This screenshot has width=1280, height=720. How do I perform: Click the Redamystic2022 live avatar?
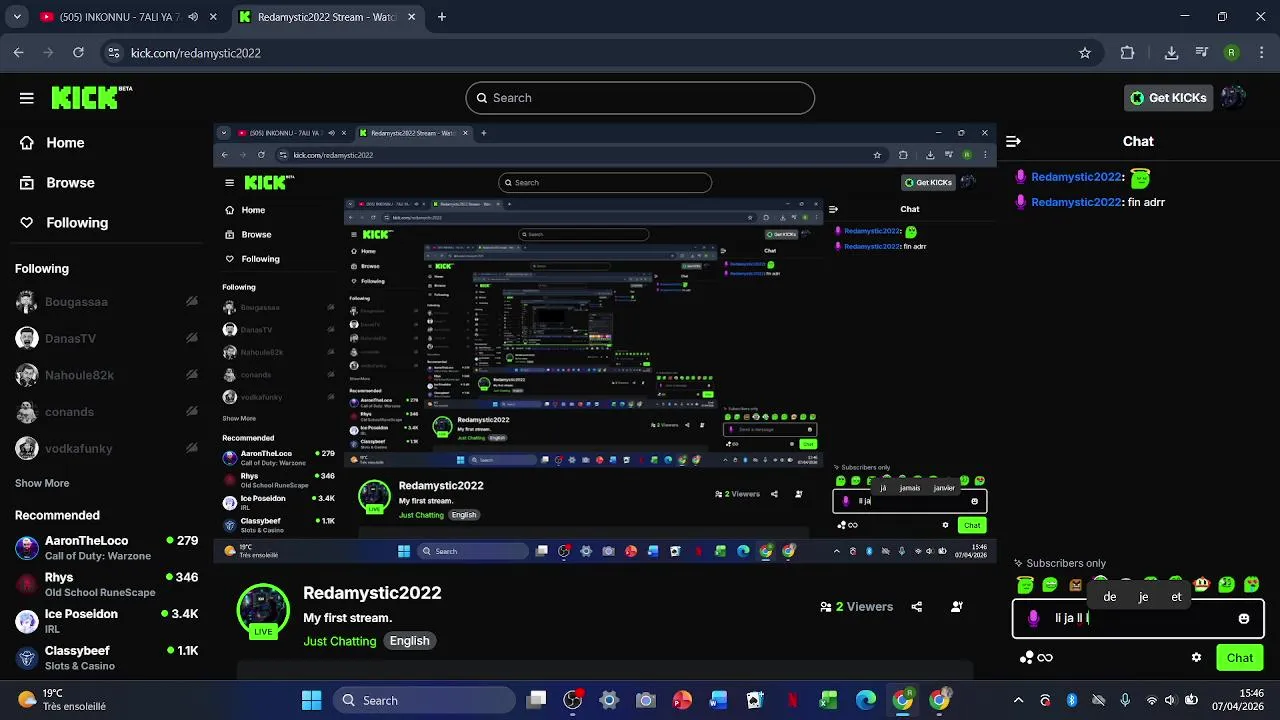pyautogui.click(x=263, y=610)
